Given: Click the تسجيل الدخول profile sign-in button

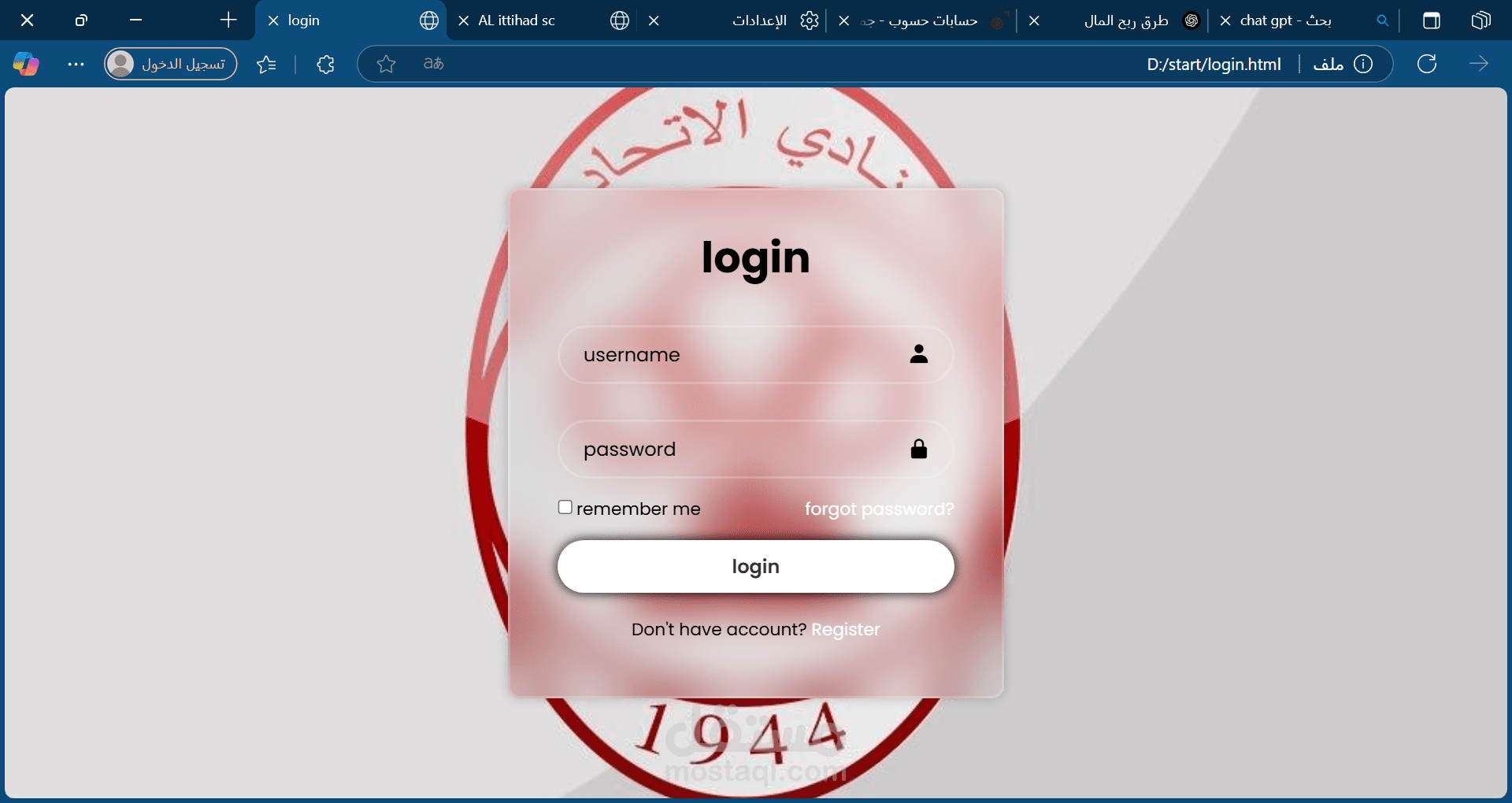Looking at the screenshot, I should (x=171, y=64).
